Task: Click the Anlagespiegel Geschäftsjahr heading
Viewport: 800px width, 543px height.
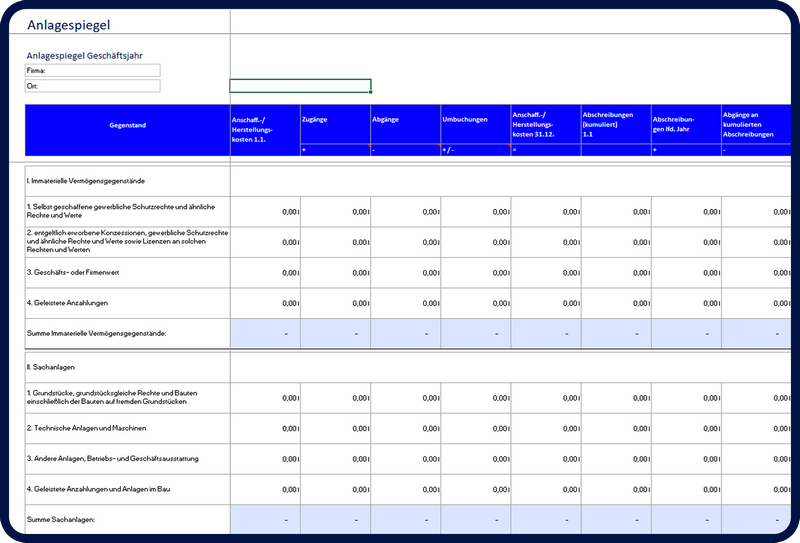Action: click(x=90, y=56)
